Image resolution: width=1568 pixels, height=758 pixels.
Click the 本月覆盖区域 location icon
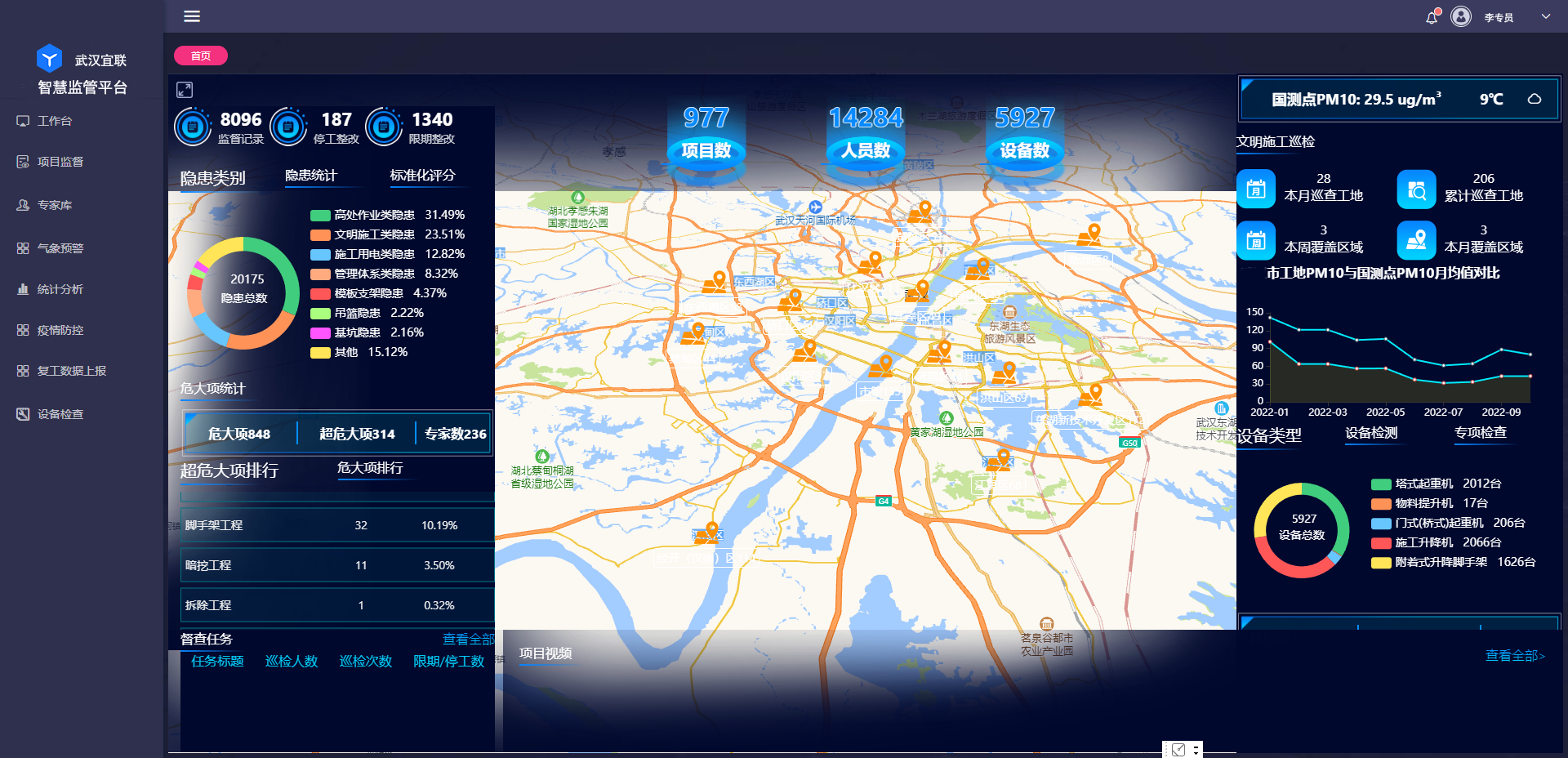[1417, 241]
